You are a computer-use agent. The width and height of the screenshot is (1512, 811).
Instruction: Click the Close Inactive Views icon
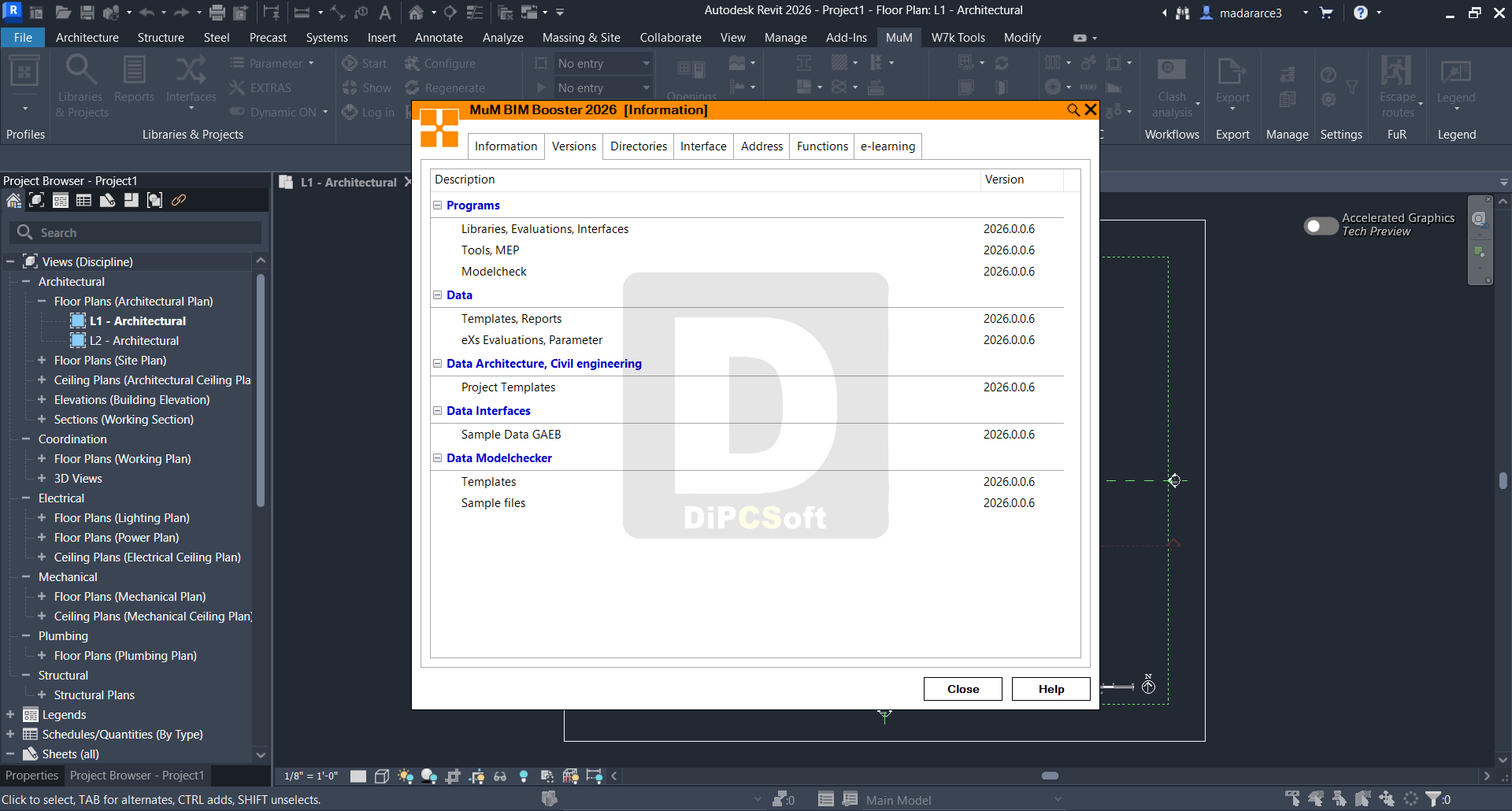(x=506, y=13)
